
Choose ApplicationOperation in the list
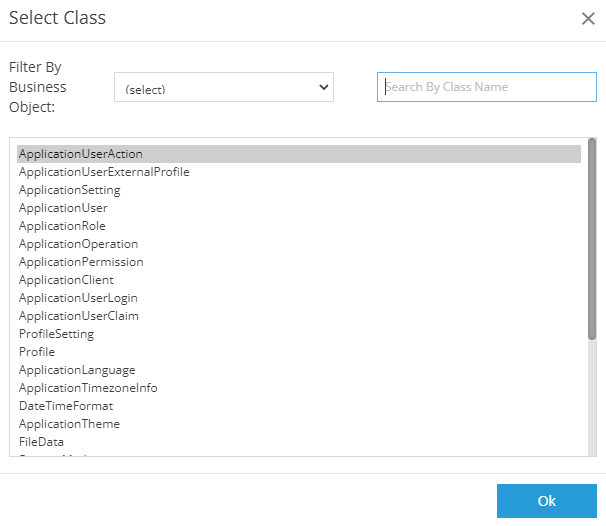point(78,244)
